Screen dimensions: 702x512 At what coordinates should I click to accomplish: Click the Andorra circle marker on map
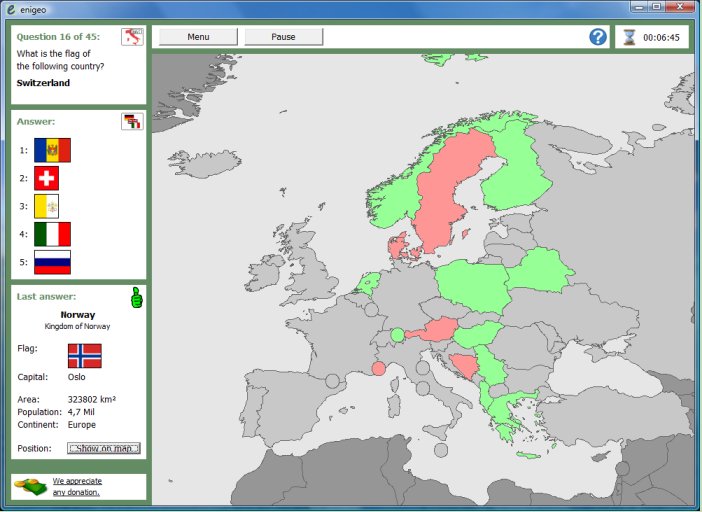pyautogui.click(x=332, y=381)
